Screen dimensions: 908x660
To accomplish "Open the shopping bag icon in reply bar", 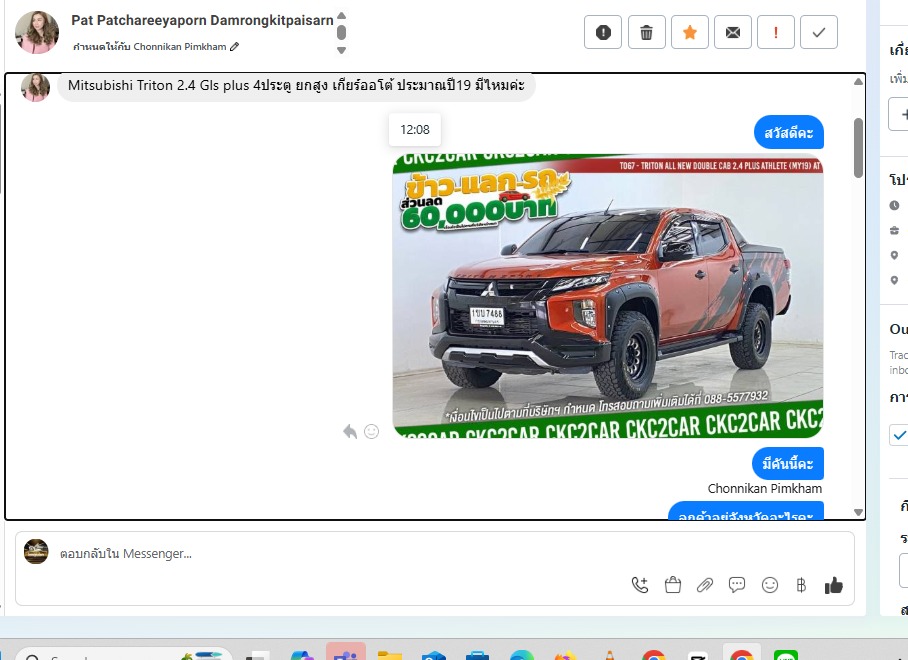I will (x=673, y=585).
